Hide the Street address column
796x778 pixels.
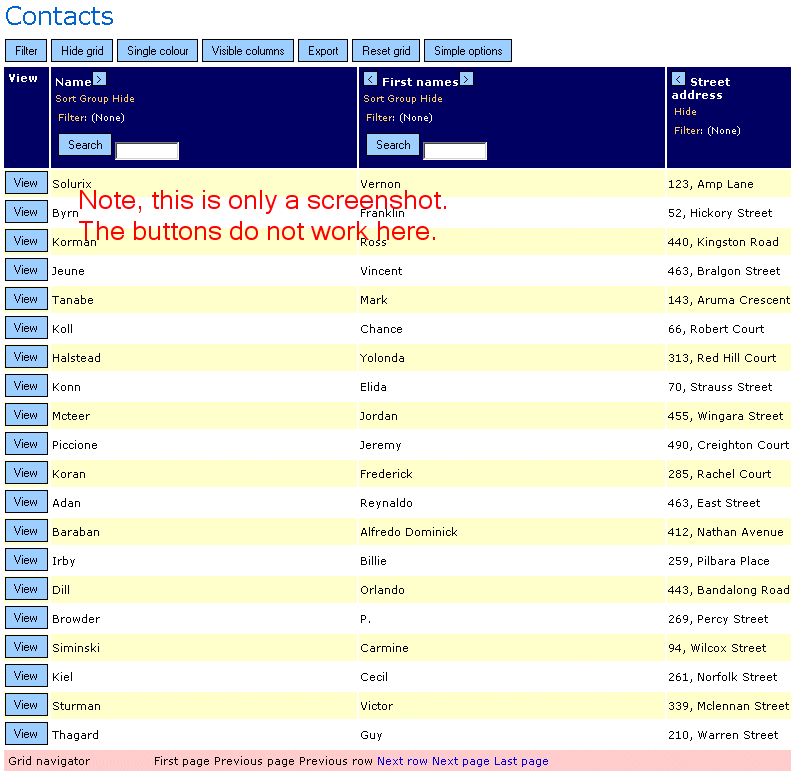click(685, 112)
